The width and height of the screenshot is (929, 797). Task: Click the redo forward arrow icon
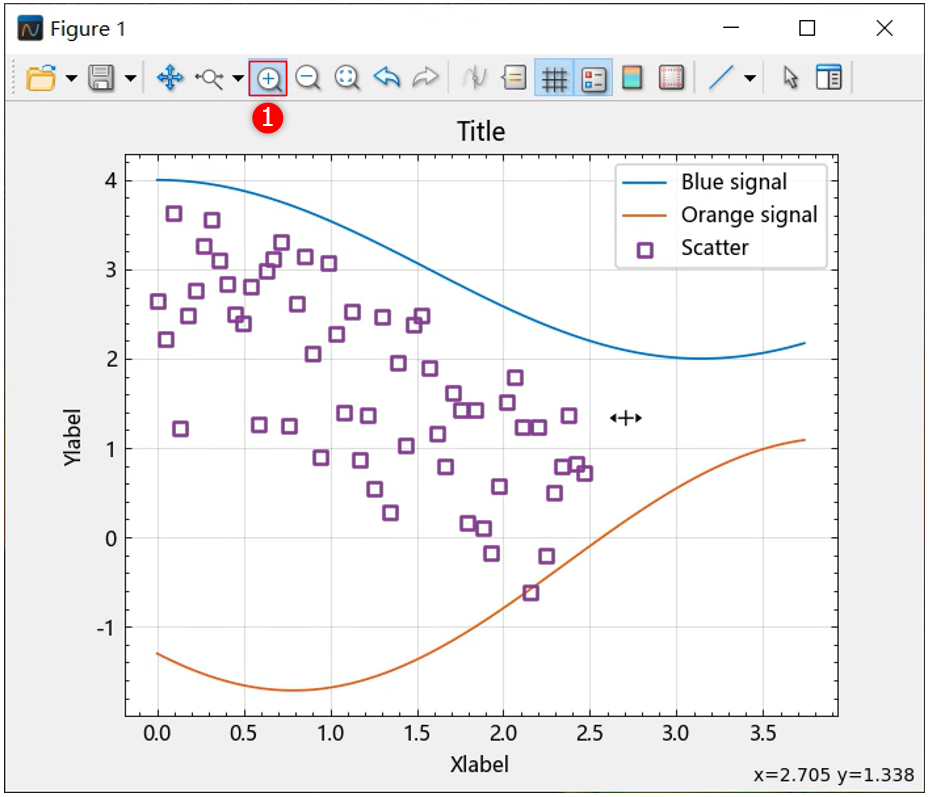425,78
